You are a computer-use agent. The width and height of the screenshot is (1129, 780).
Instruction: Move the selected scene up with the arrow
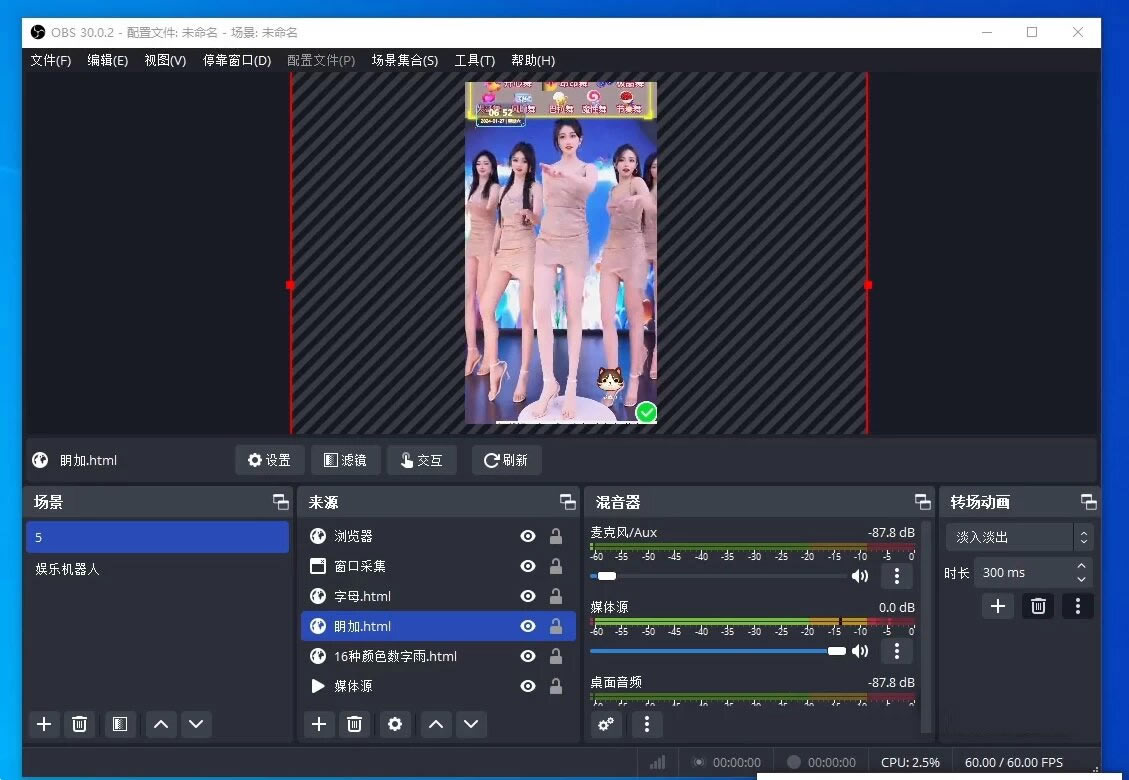161,724
